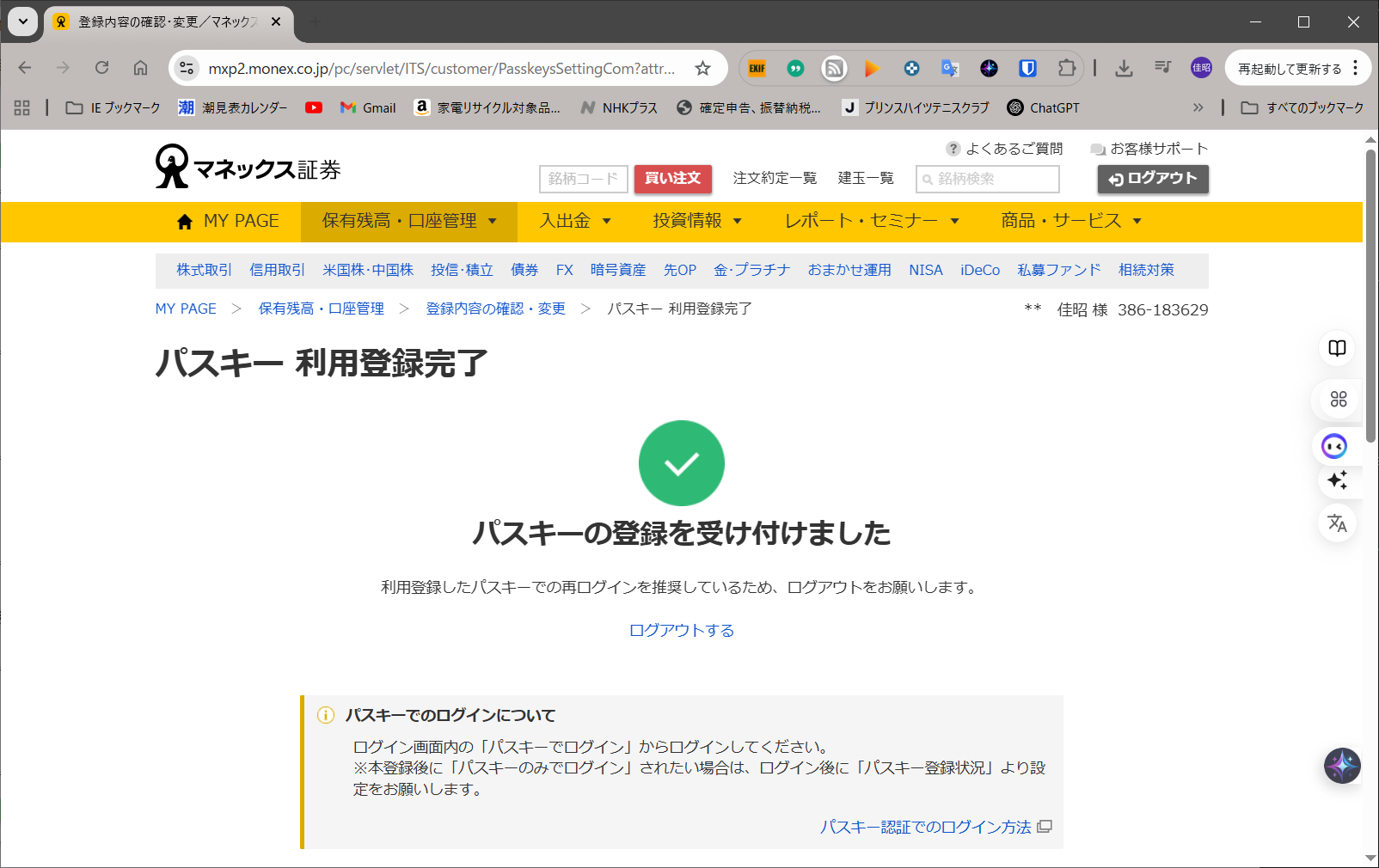The width and height of the screenshot is (1379, 868).
Task: Select the NISA tab in sub-navigation
Action: [x=925, y=270]
